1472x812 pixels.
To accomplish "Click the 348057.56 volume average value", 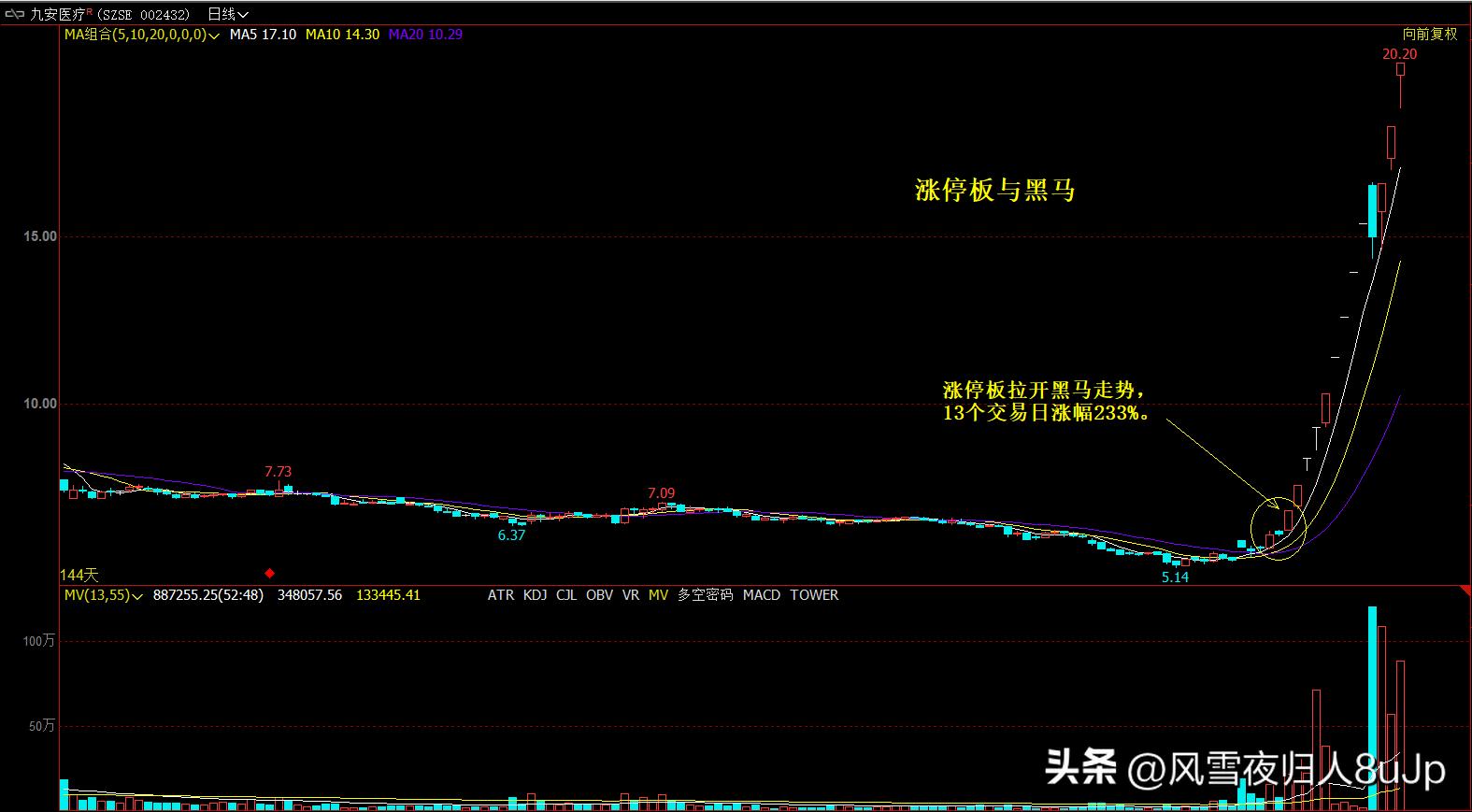I will 309,595.
